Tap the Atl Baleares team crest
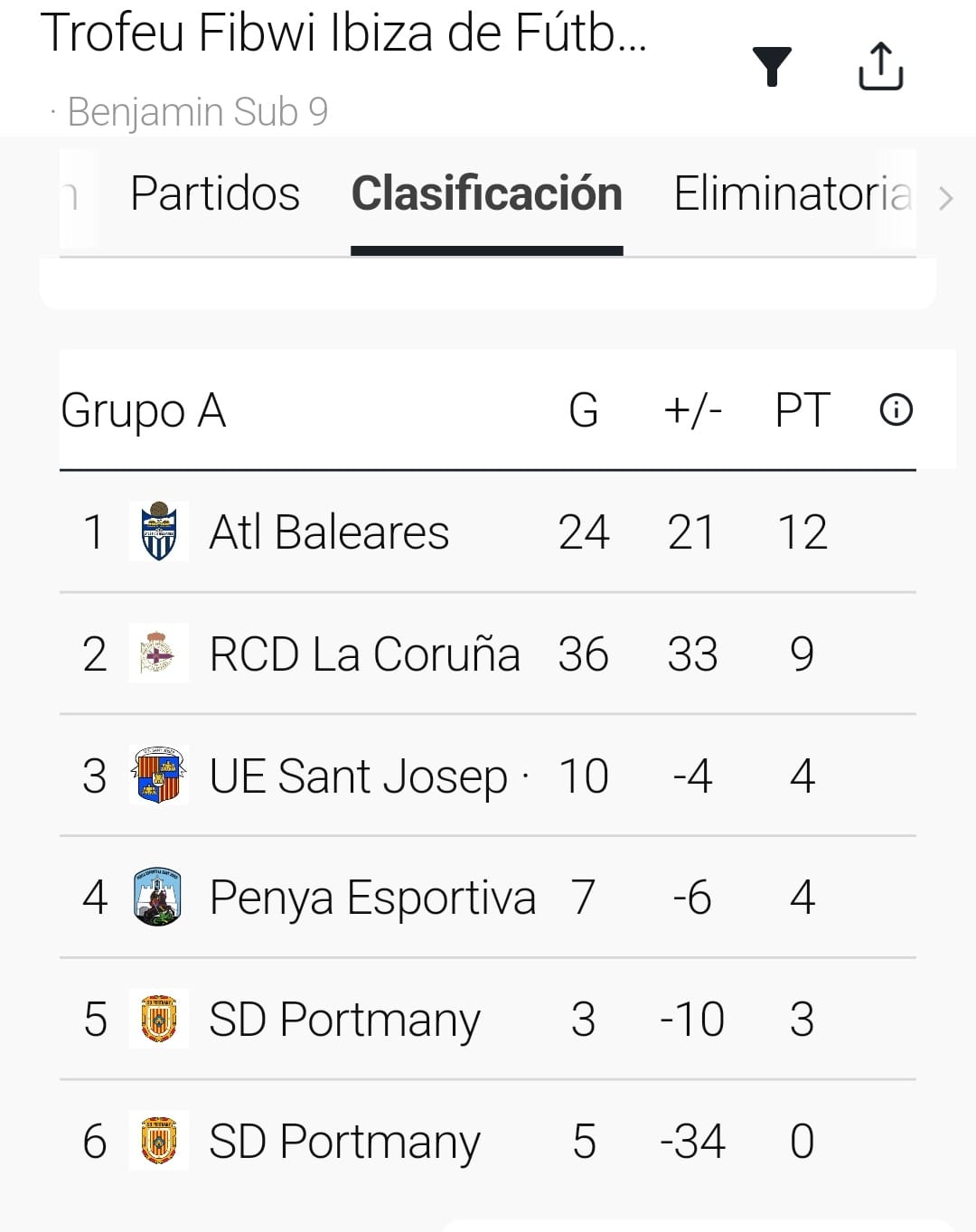 pos(159,531)
